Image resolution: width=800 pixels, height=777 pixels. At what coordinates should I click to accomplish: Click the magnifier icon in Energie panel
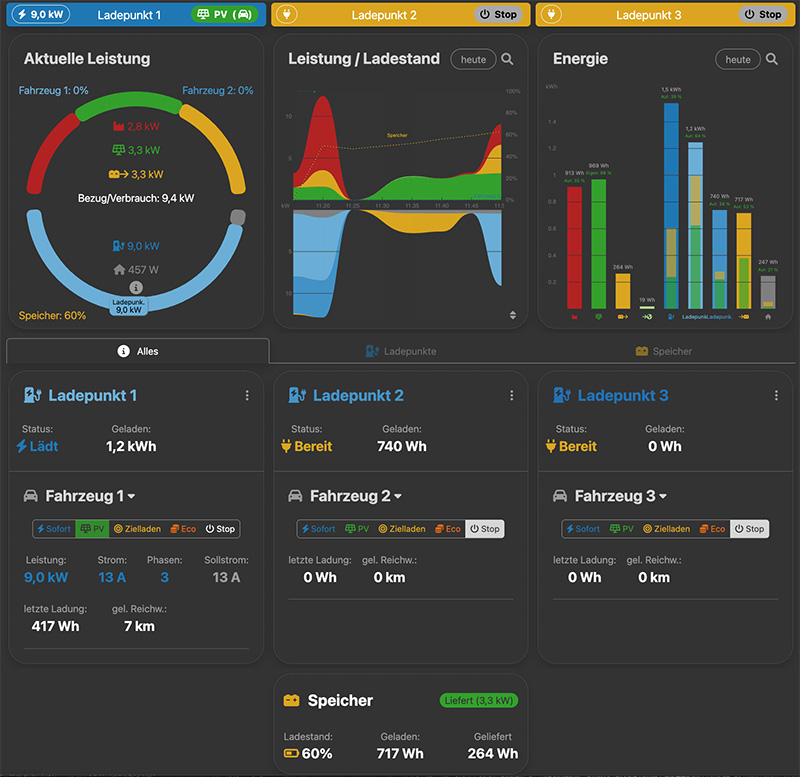(x=772, y=60)
